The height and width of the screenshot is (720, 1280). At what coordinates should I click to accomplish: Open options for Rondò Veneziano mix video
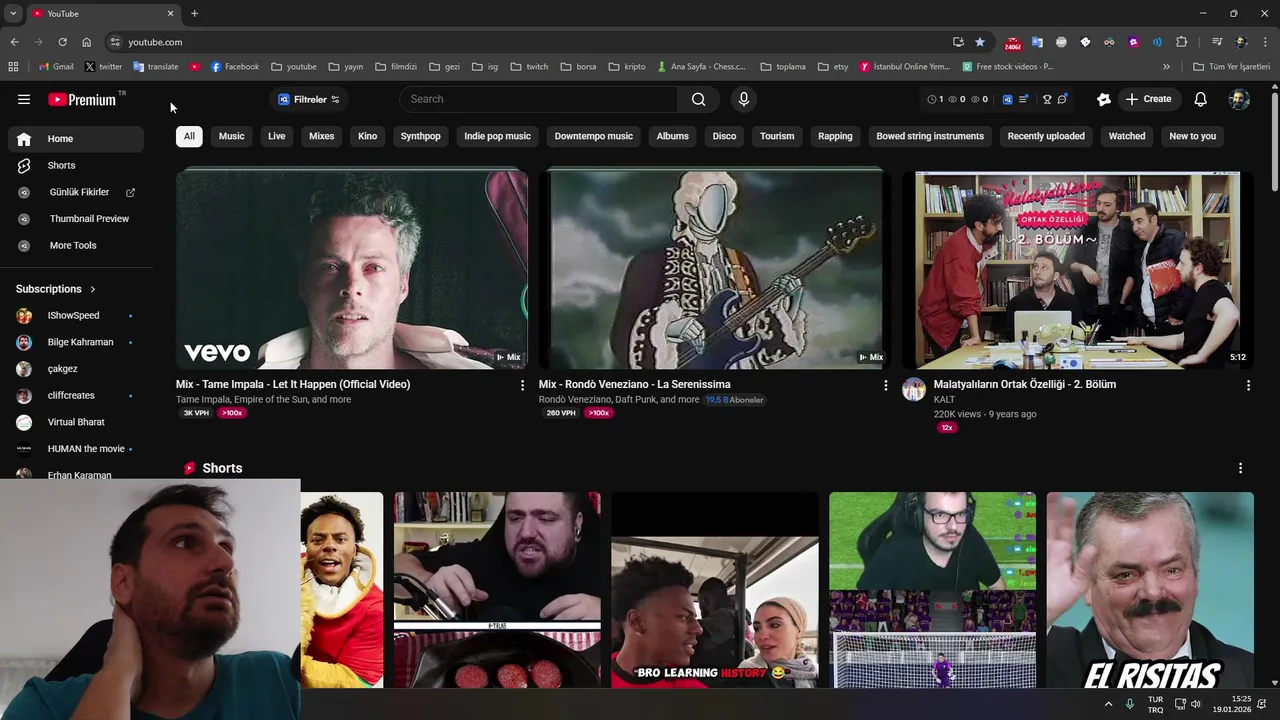pos(885,385)
